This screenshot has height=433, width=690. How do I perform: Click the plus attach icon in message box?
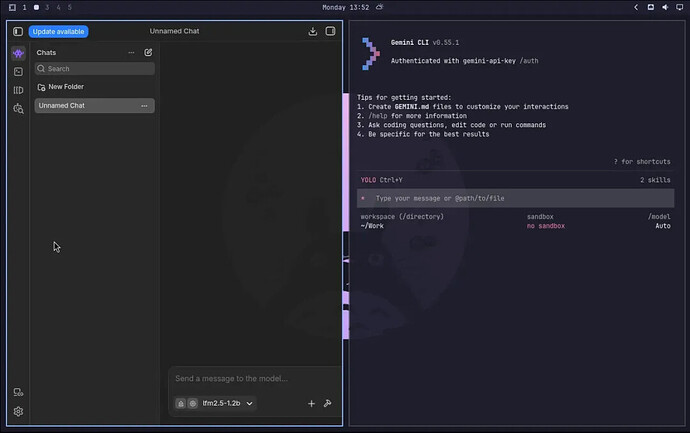pos(311,404)
